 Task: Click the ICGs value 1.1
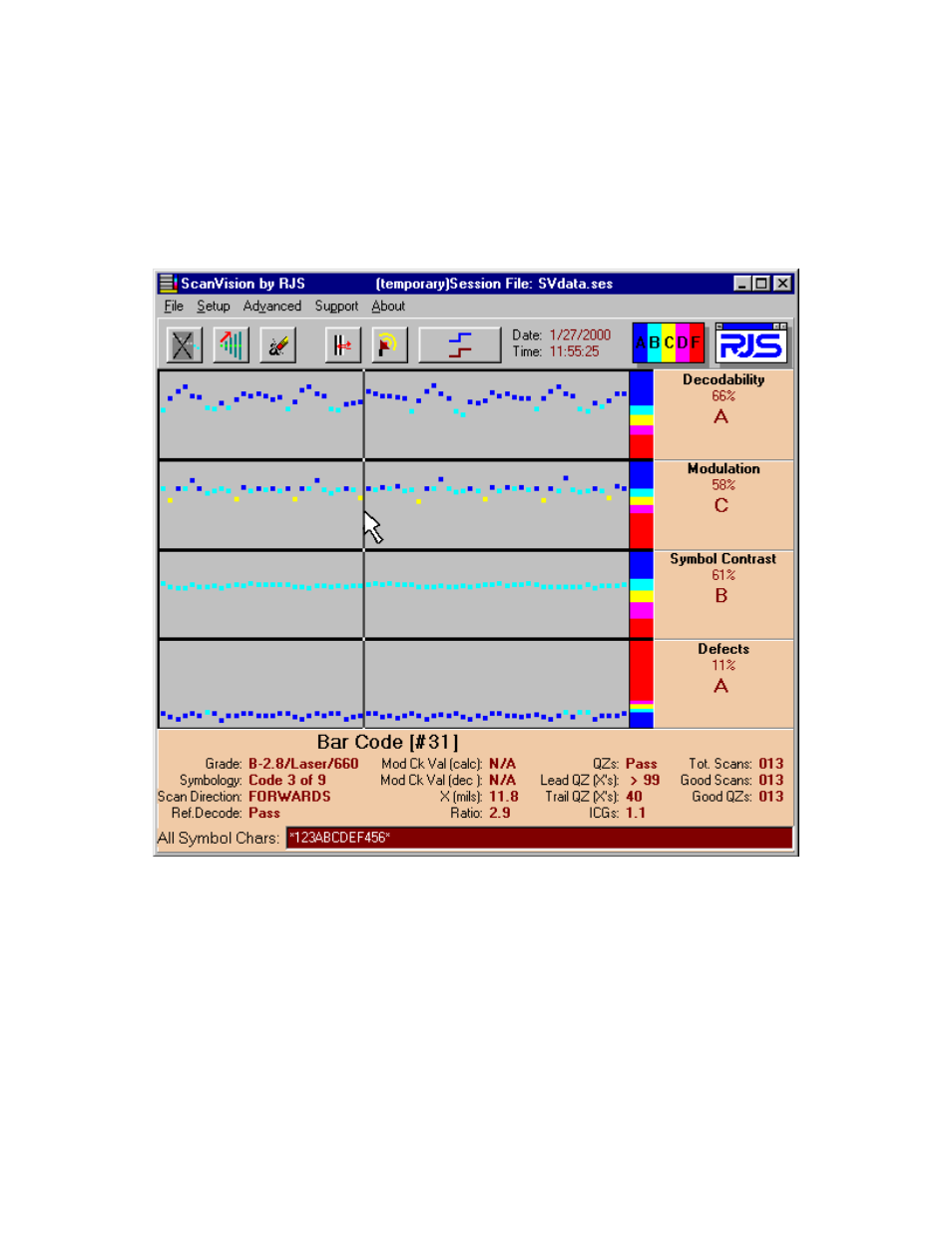(x=636, y=813)
